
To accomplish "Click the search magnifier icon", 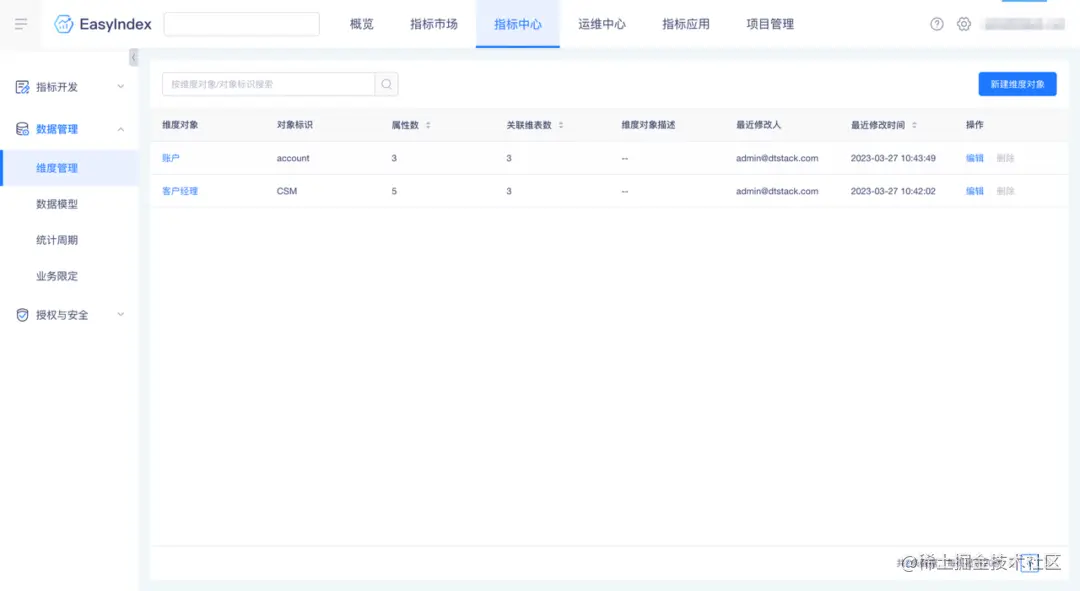I will coord(386,84).
